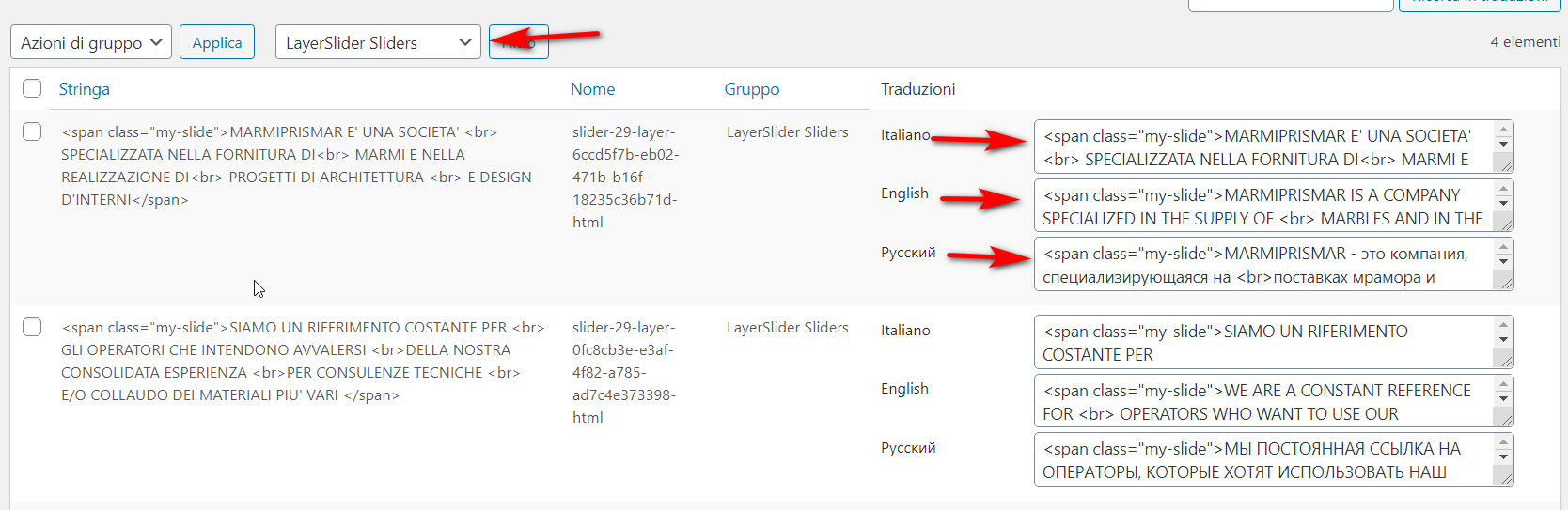1568x510 pixels.
Task: Click the '4 elementi' count label
Action: pos(1526,42)
